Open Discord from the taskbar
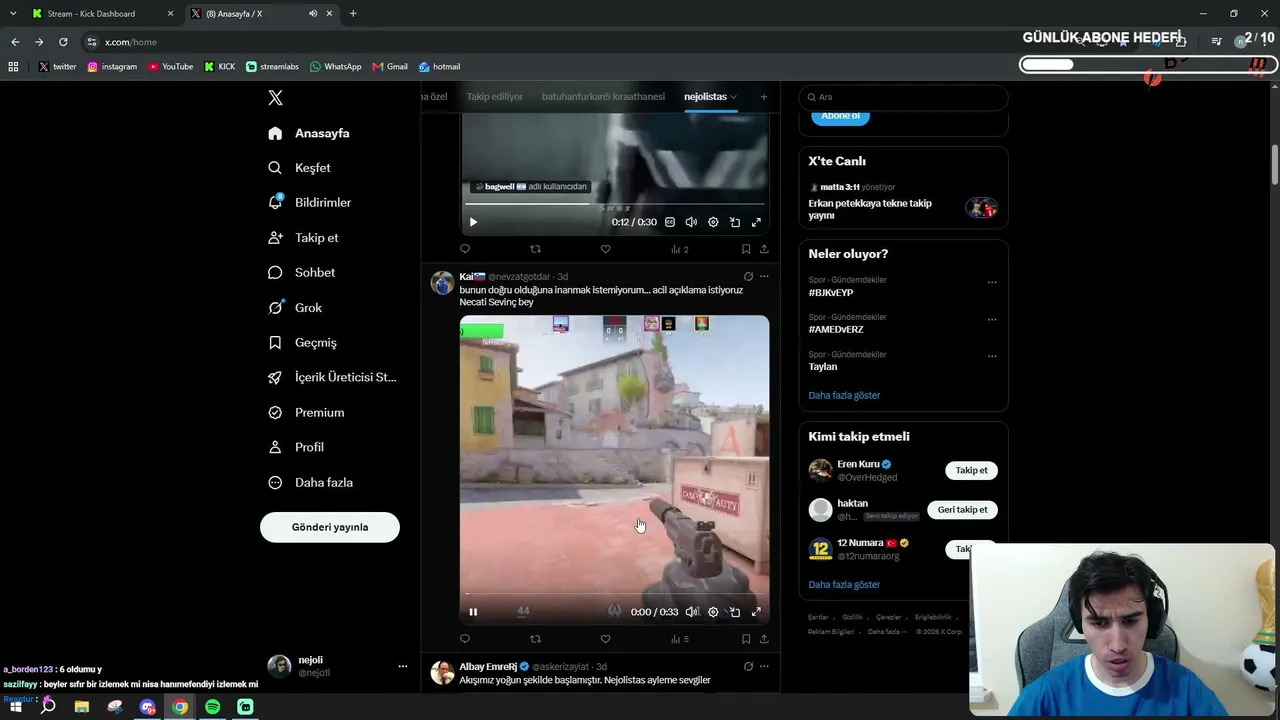Viewport: 1280px width, 720px height. tap(148, 706)
